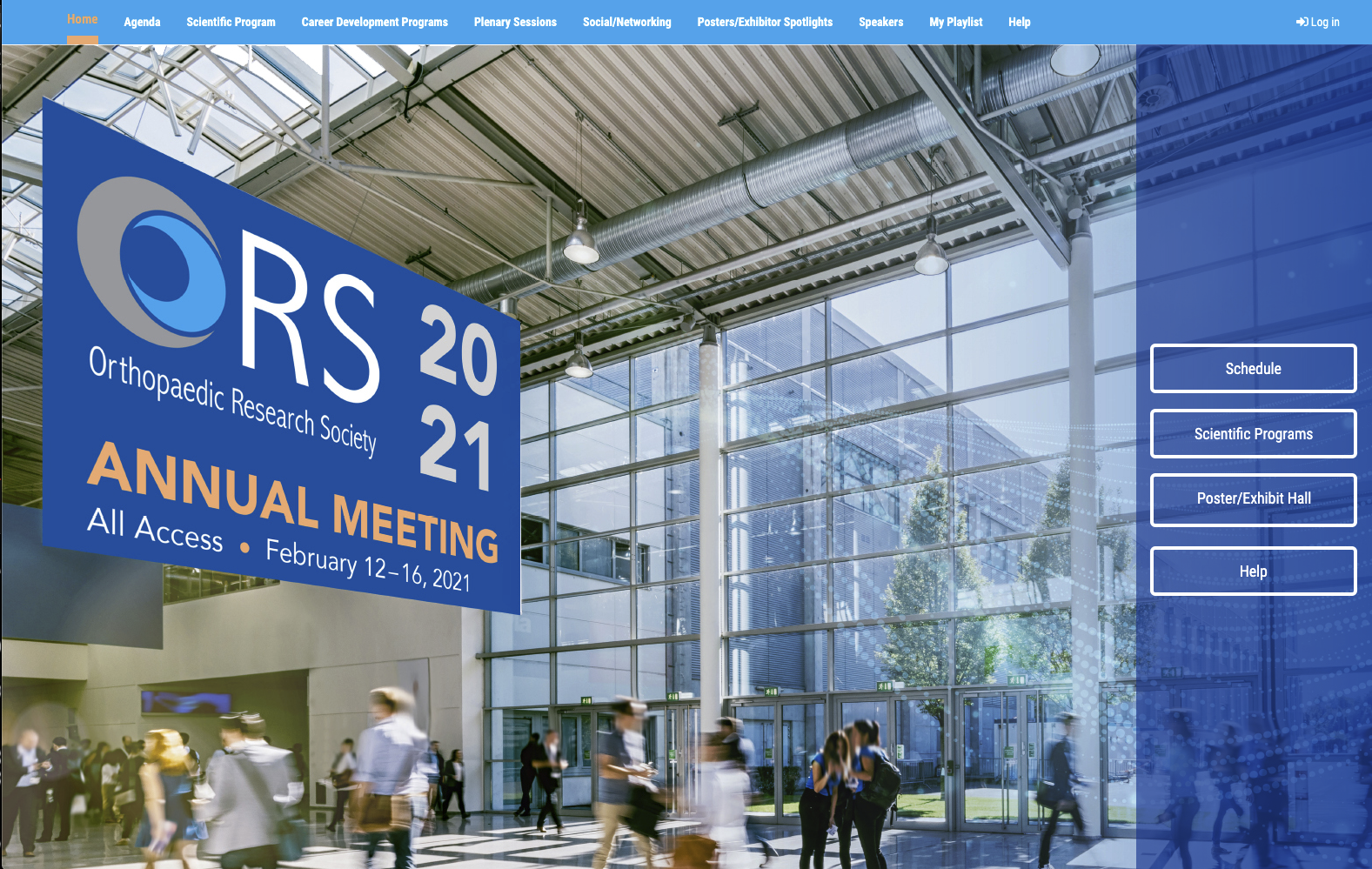Open Scientific Program in the top navigation

coord(231,23)
